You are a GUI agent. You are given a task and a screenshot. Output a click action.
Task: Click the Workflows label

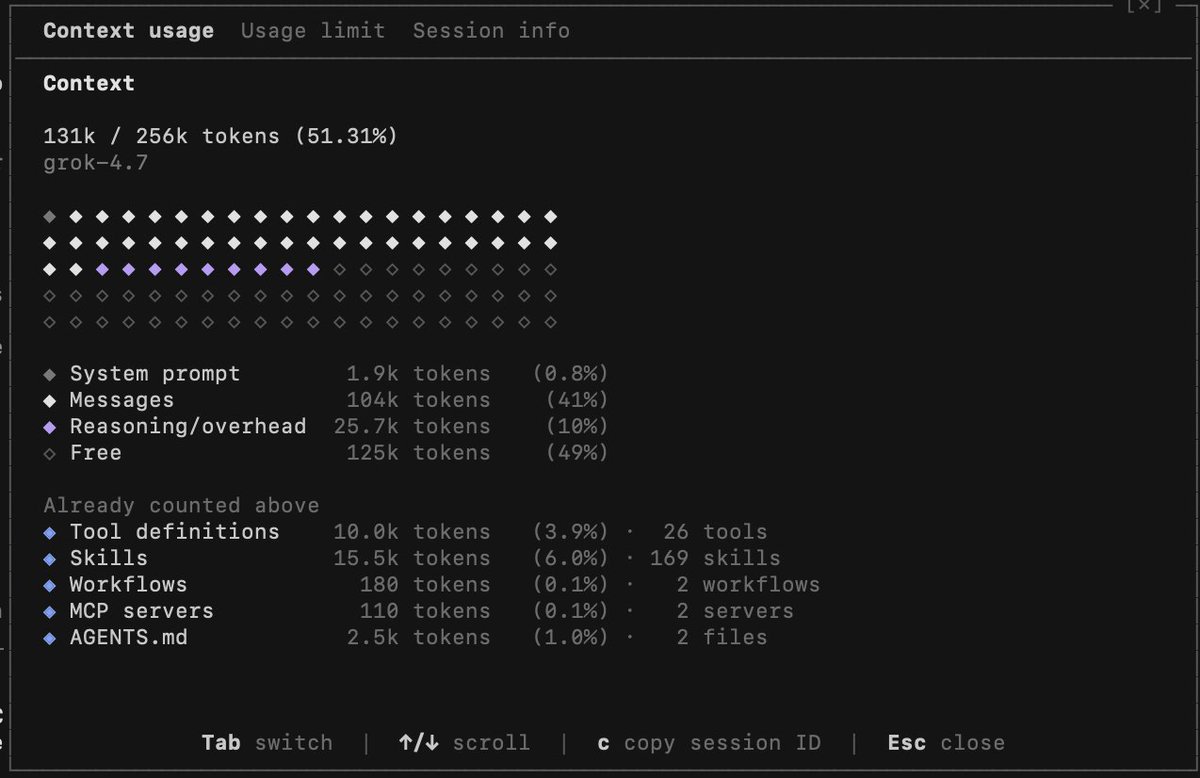coord(128,584)
